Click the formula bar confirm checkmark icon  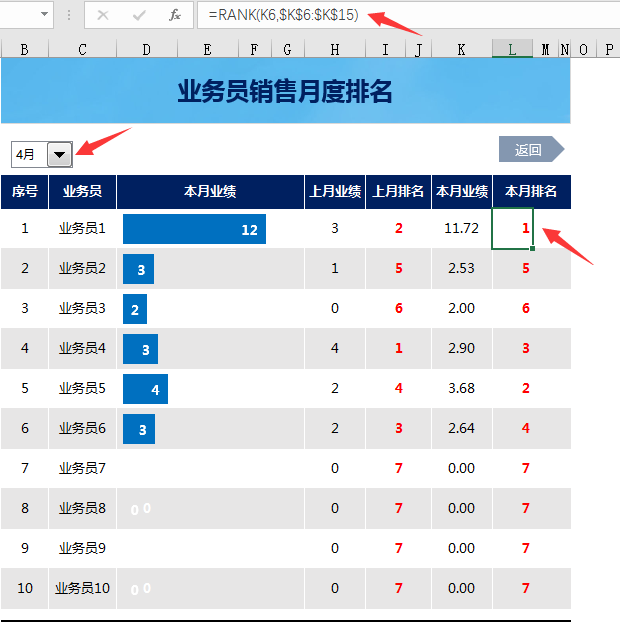139,15
